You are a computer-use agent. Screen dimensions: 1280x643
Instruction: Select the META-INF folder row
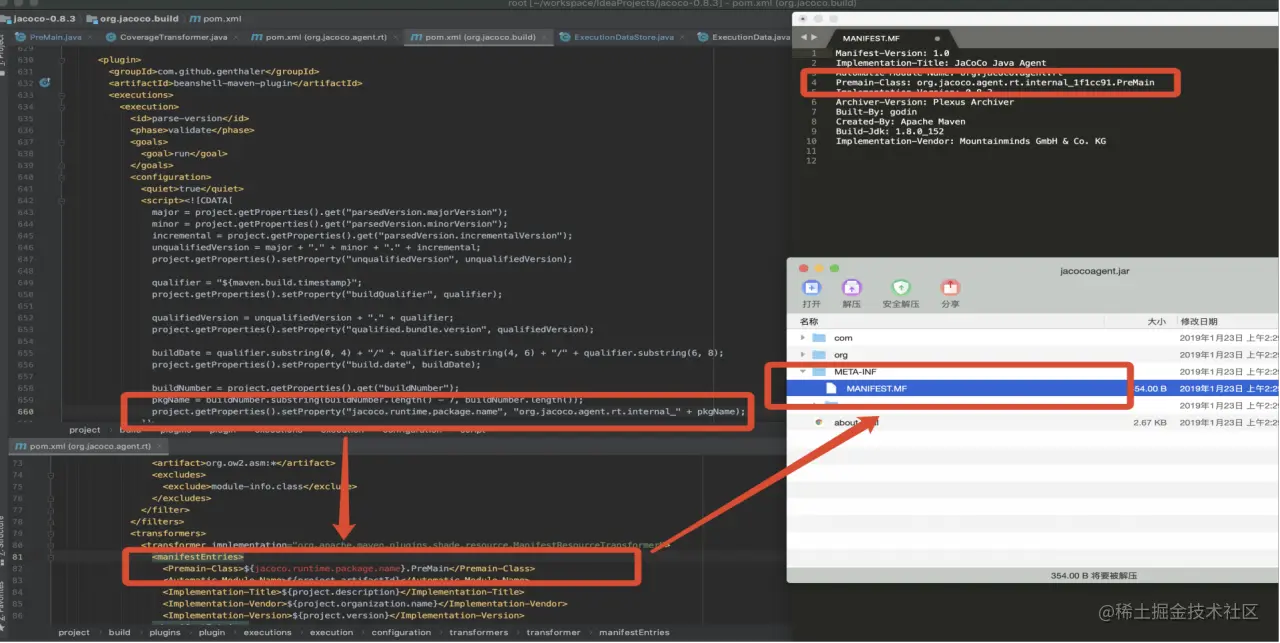tap(1033, 372)
